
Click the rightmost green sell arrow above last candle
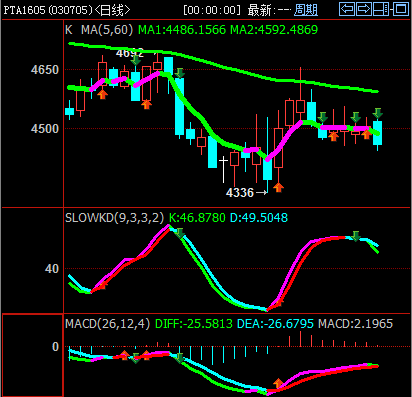tap(377, 113)
